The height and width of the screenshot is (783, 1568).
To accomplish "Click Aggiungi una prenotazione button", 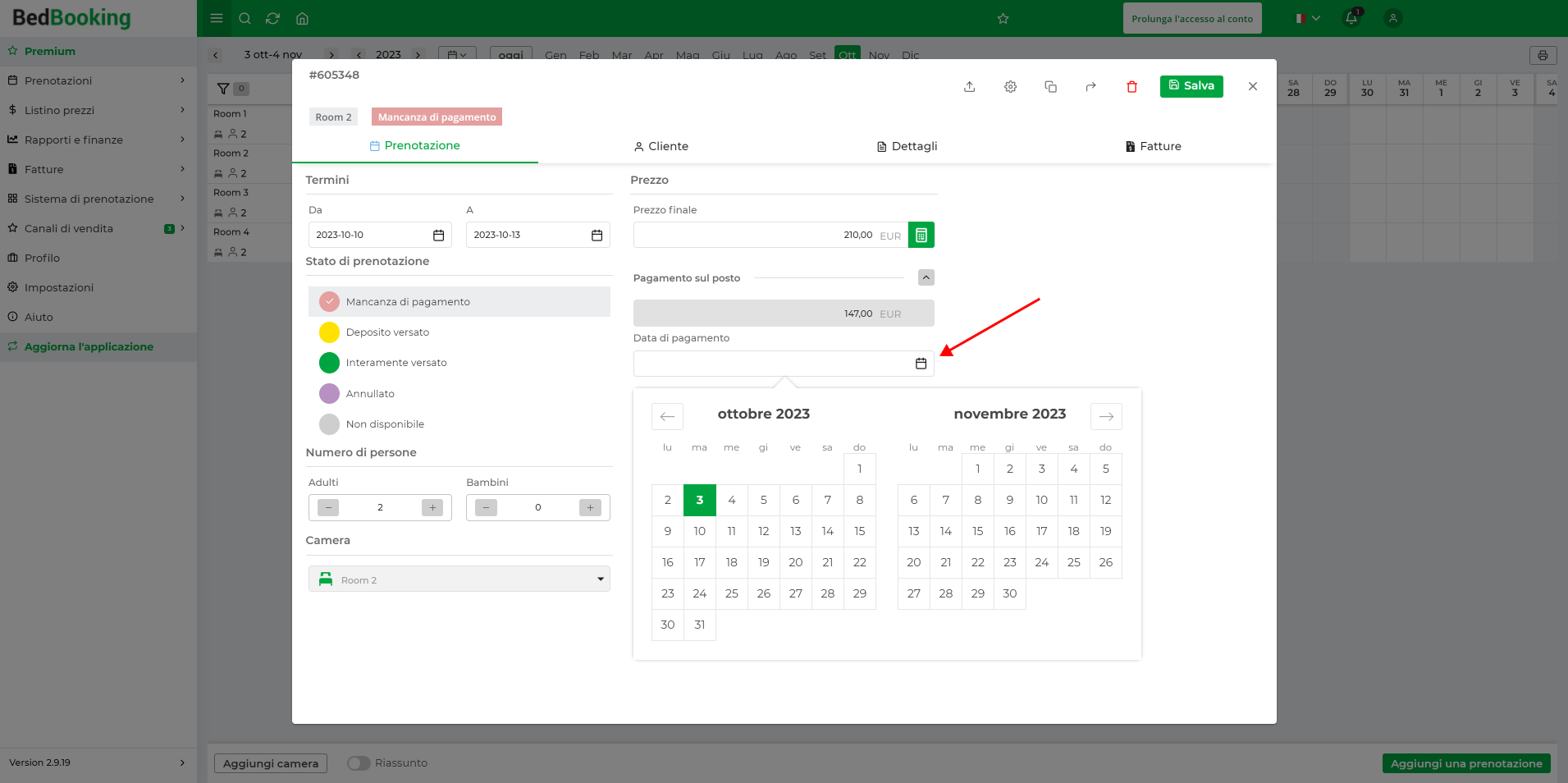I will click(x=1466, y=763).
